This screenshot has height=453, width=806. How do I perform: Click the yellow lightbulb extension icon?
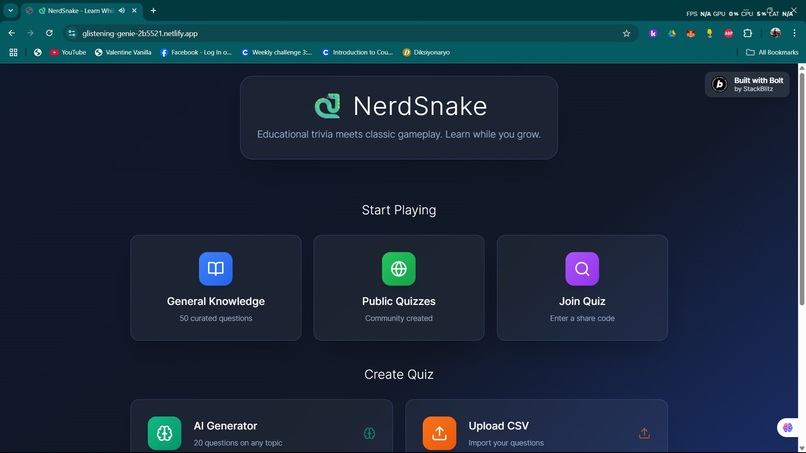click(x=709, y=33)
